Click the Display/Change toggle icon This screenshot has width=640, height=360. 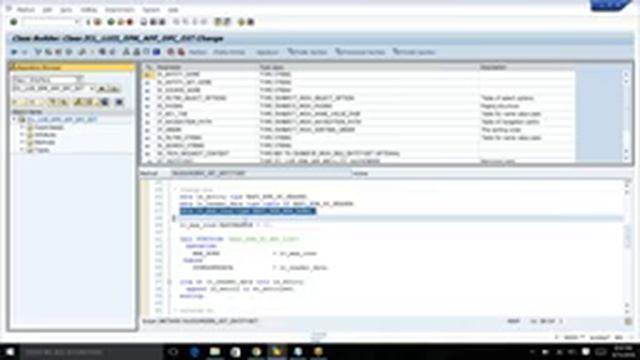point(38,52)
